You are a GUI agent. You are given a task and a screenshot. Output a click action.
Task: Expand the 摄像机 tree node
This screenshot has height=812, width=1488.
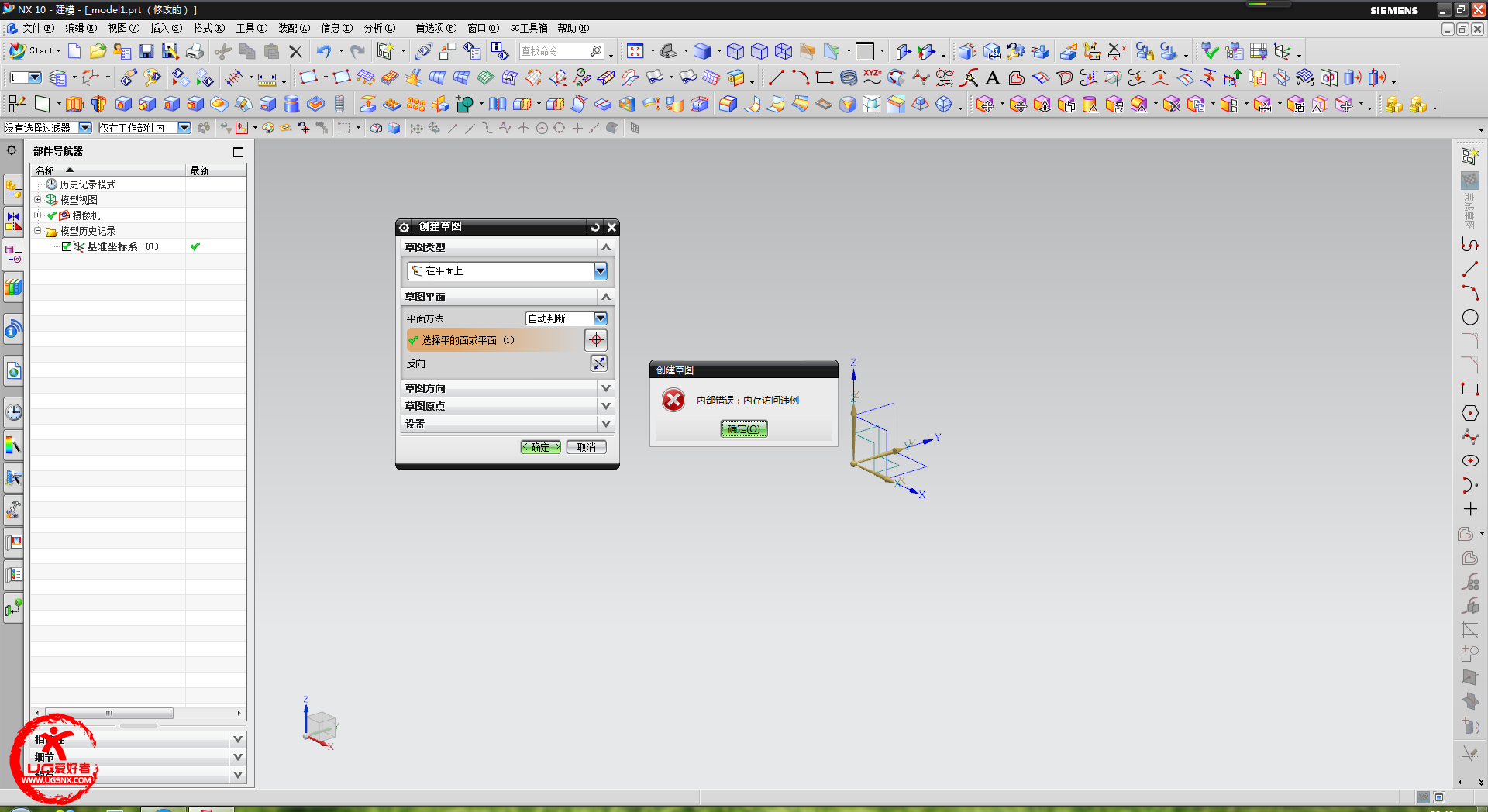(x=37, y=215)
